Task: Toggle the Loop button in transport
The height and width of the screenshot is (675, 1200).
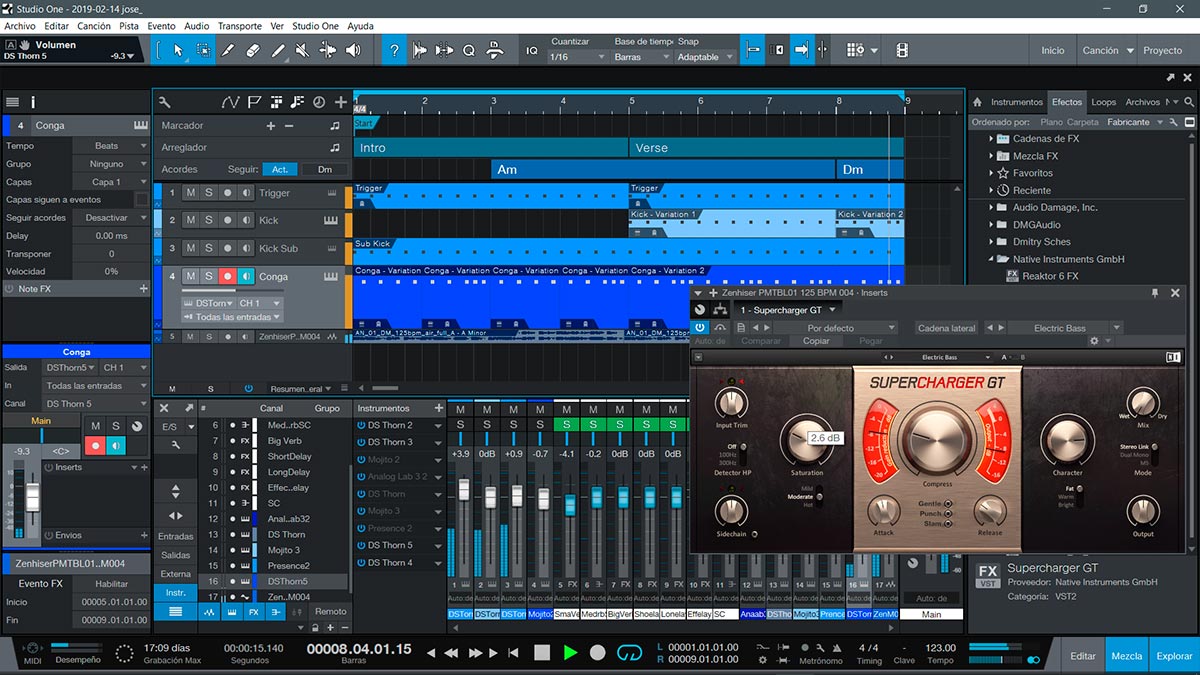Action: point(629,653)
